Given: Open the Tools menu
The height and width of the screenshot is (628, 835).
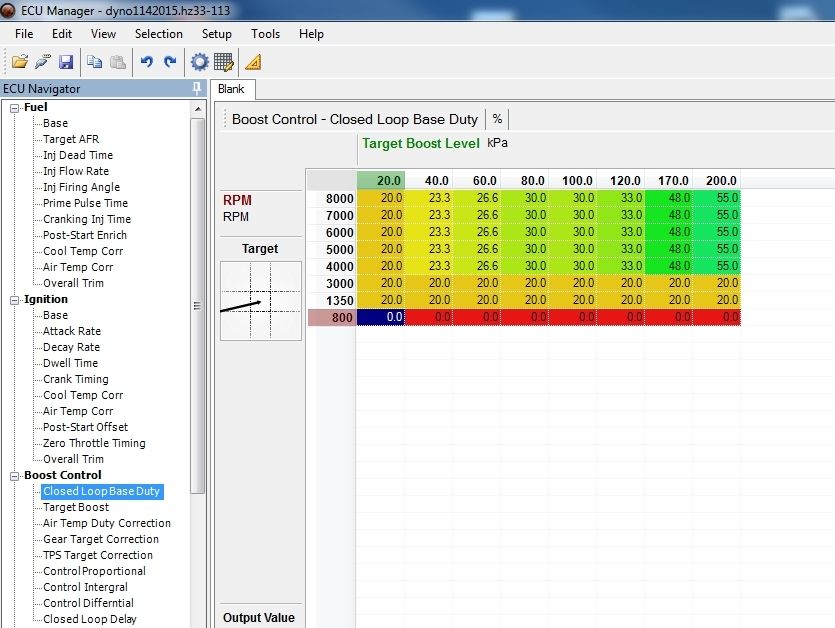Looking at the screenshot, I should pyautogui.click(x=265, y=34).
